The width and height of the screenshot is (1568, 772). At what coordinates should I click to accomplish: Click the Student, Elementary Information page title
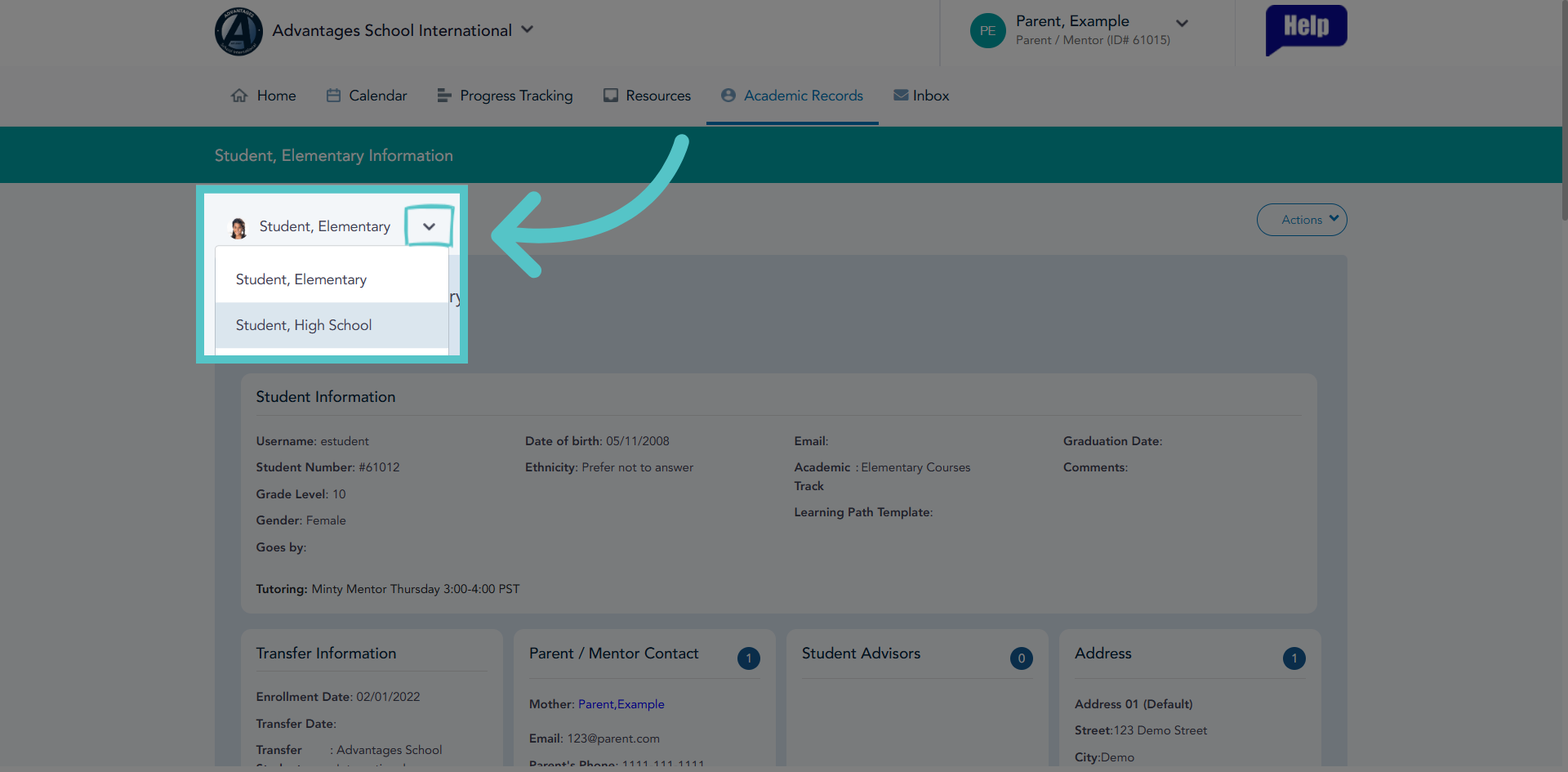pyautogui.click(x=333, y=155)
